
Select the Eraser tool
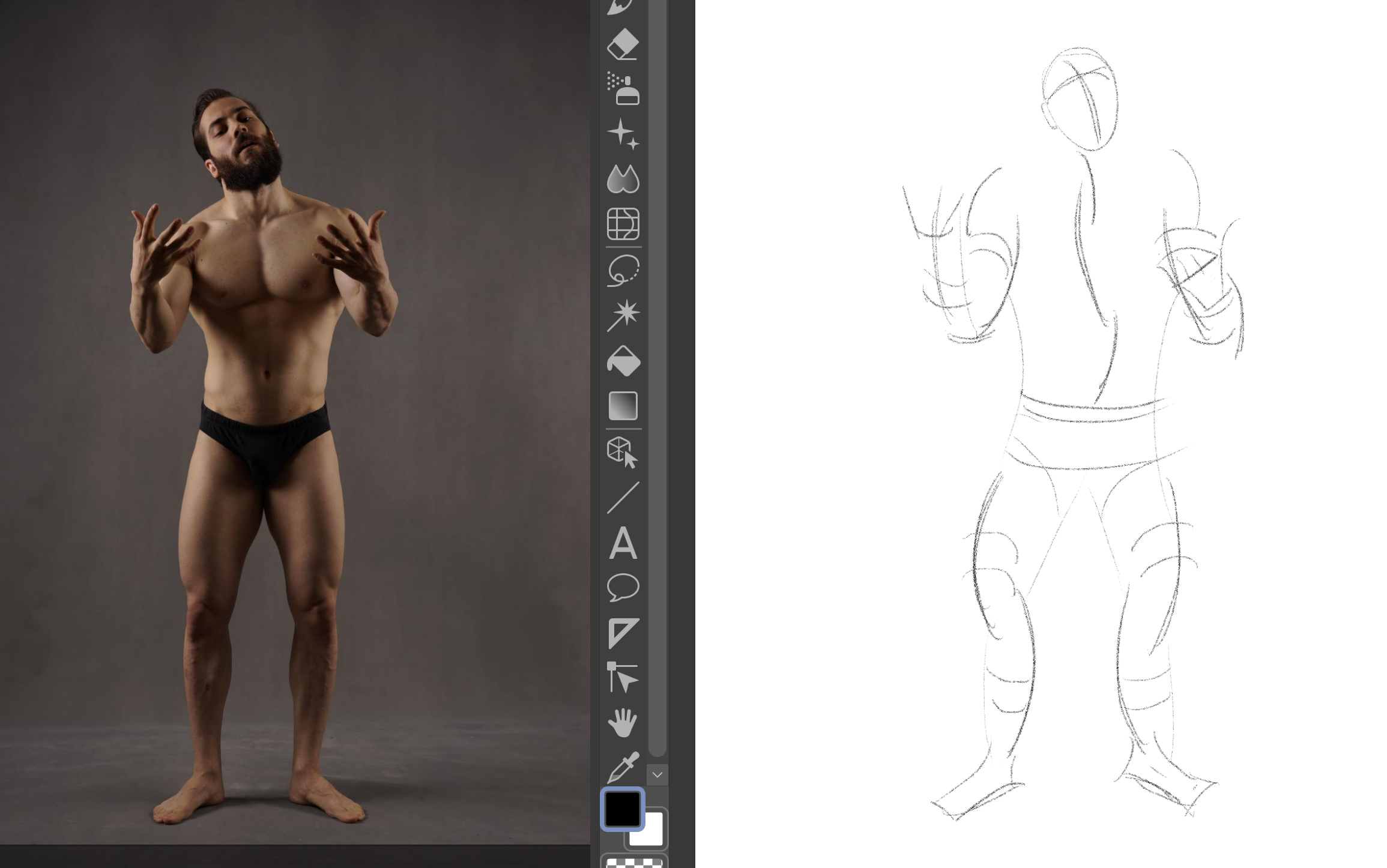pyautogui.click(x=623, y=44)
